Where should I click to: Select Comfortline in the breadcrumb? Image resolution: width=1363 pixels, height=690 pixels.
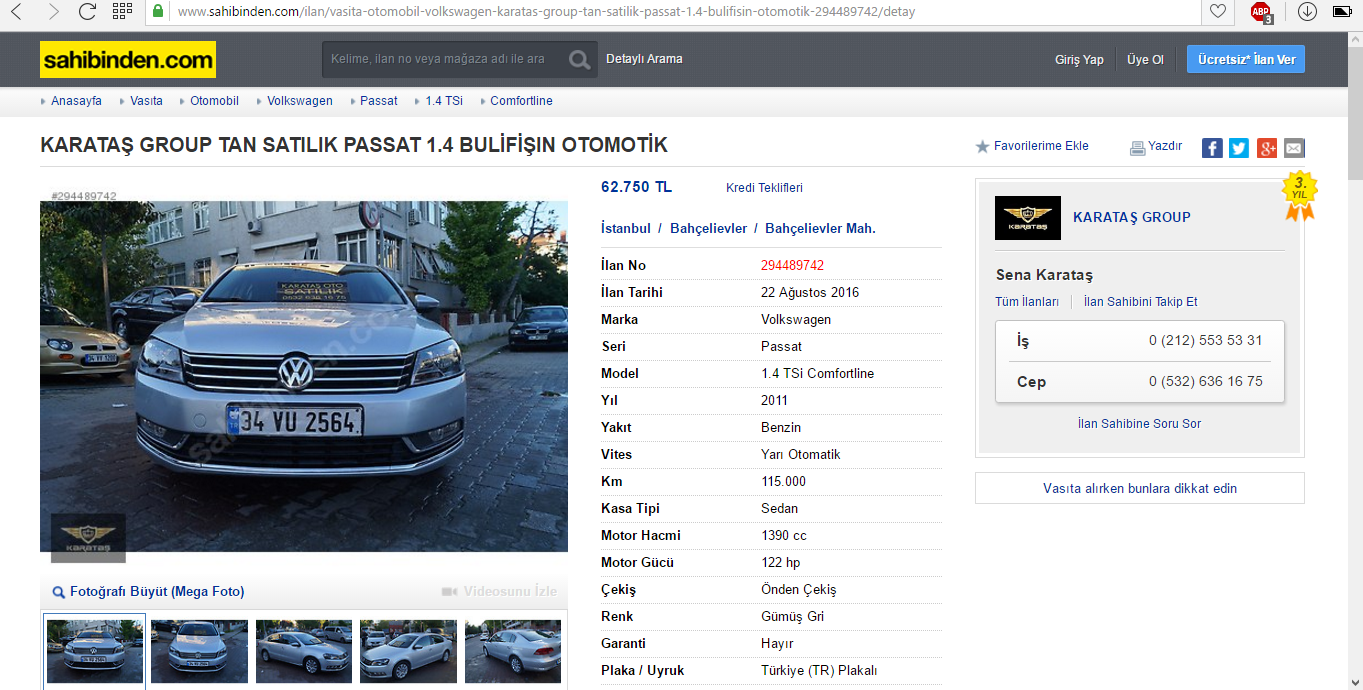point(521,101)
